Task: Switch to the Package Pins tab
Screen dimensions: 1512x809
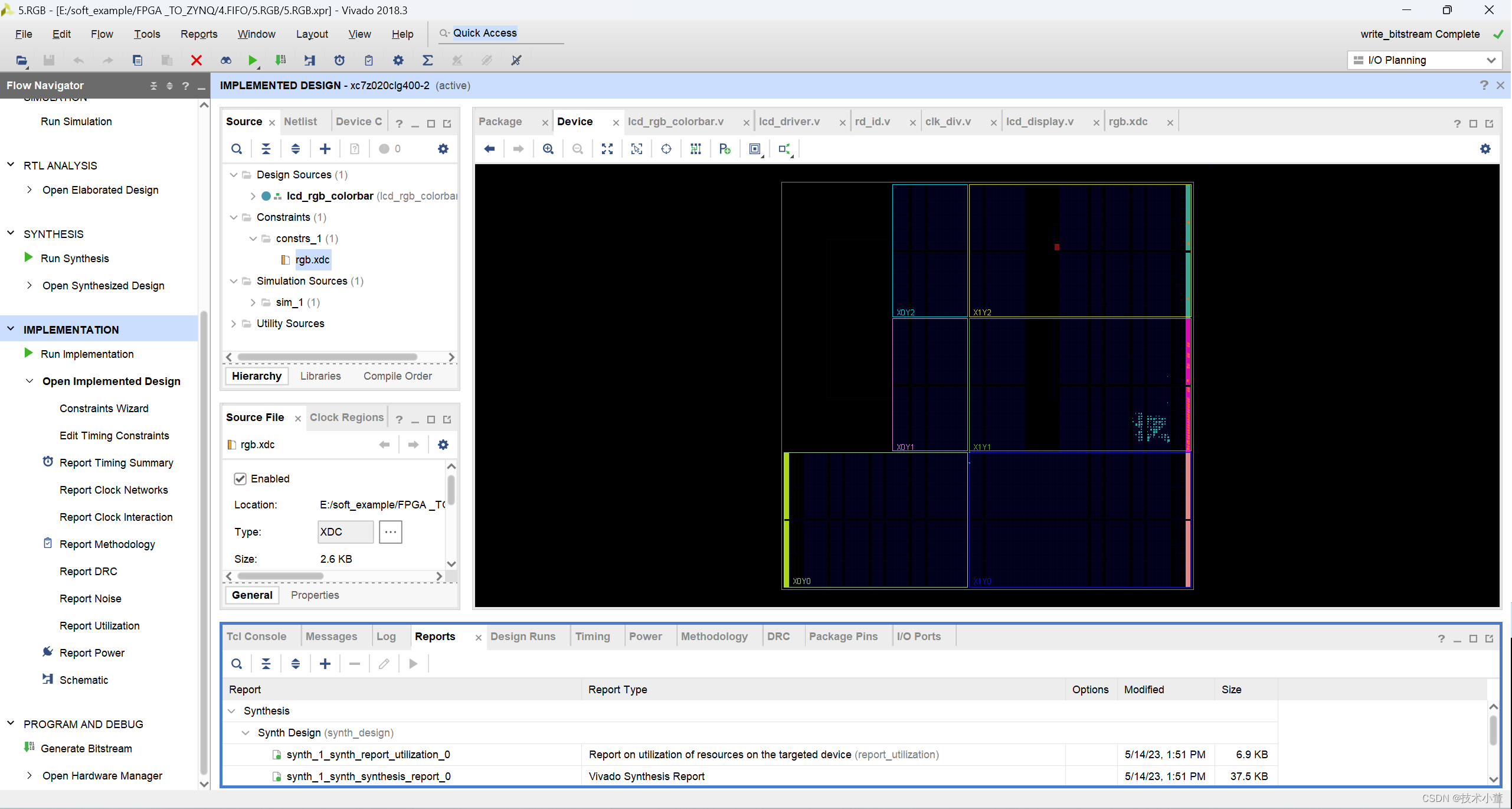Action: pos(843,637)
